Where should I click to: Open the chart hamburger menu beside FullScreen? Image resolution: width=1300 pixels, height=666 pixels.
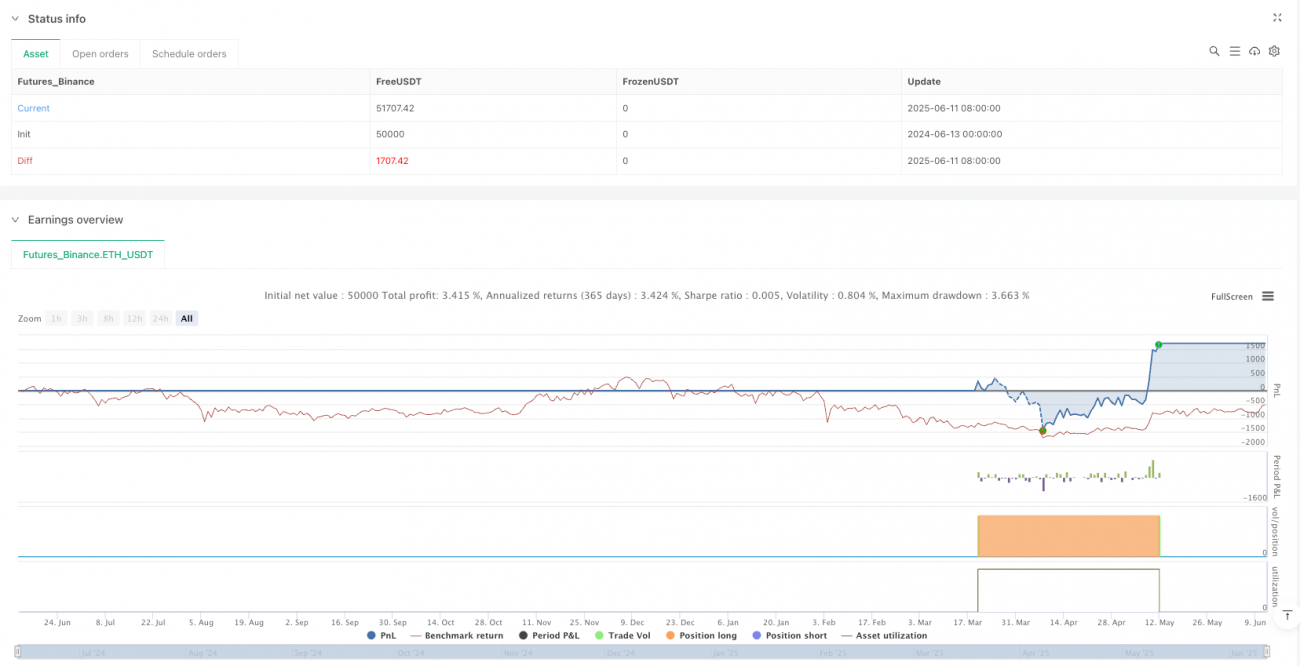pos(1267,296)
